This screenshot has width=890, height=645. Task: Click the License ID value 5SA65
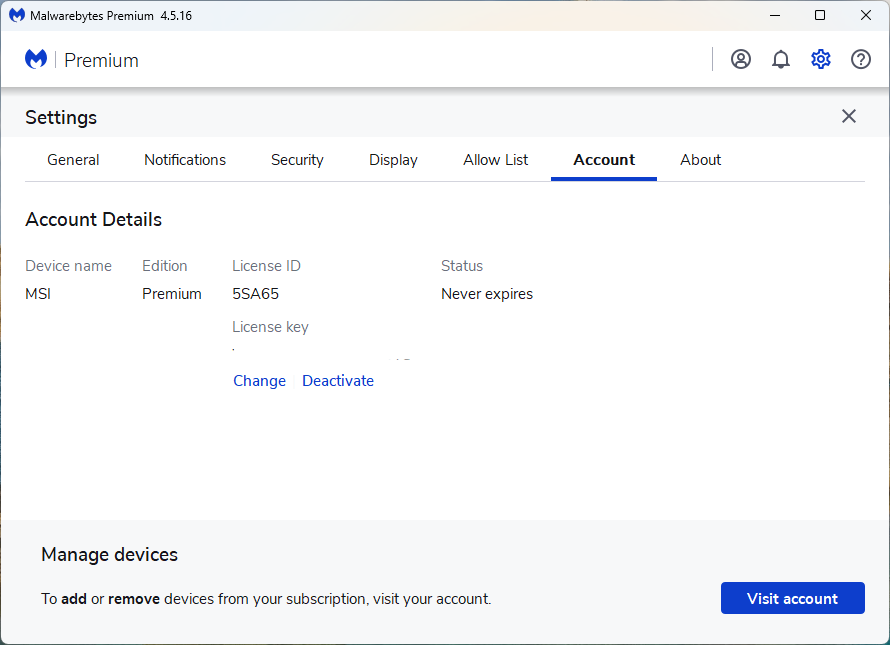point(255,294)
